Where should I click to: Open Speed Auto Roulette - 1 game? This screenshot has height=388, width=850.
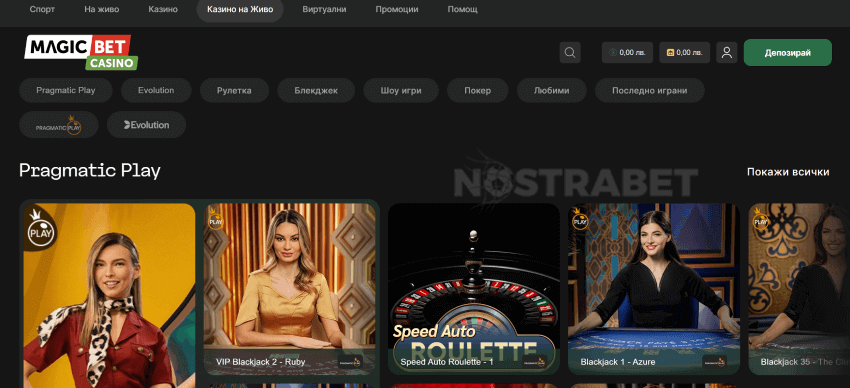click(x=474, y=289)
